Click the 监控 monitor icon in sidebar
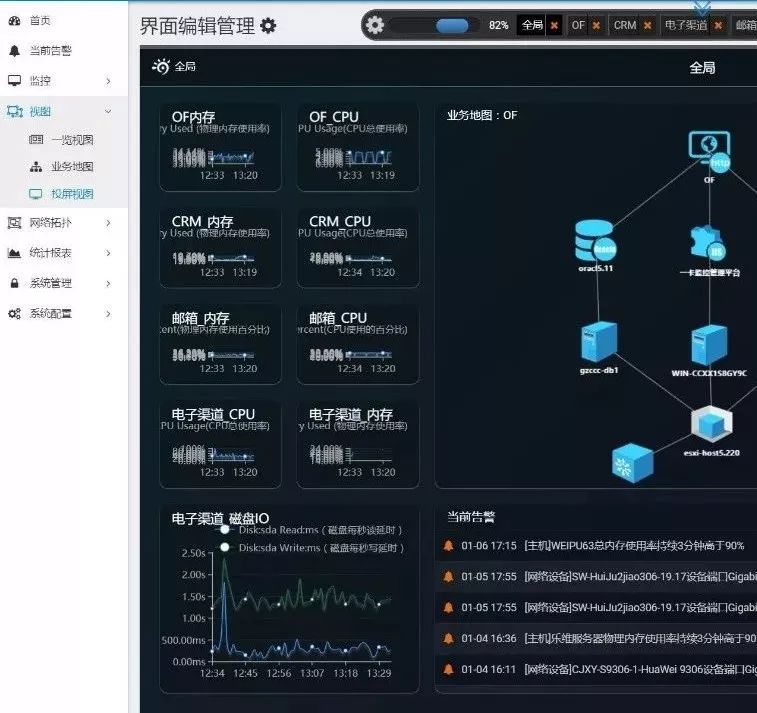The height and width of the screenshot is (713, 757). click(14, 81)
